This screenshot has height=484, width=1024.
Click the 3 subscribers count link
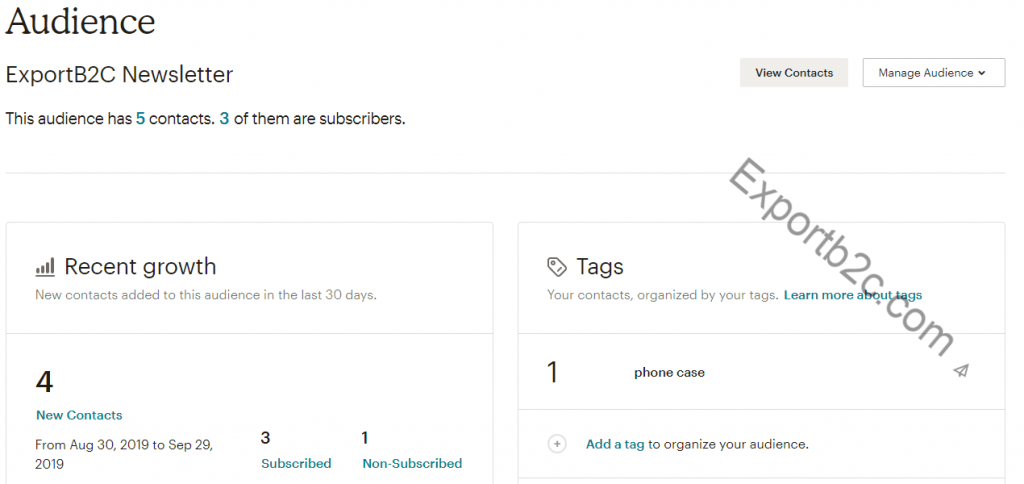[224, 119]
